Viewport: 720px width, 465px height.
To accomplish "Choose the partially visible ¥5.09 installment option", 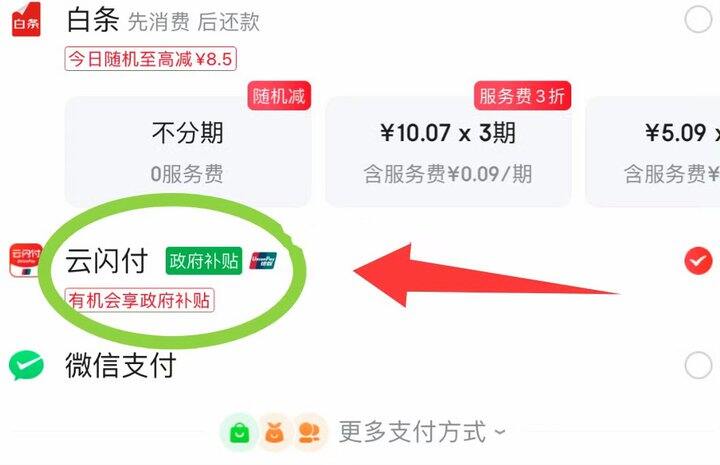I will pos(652,151).
